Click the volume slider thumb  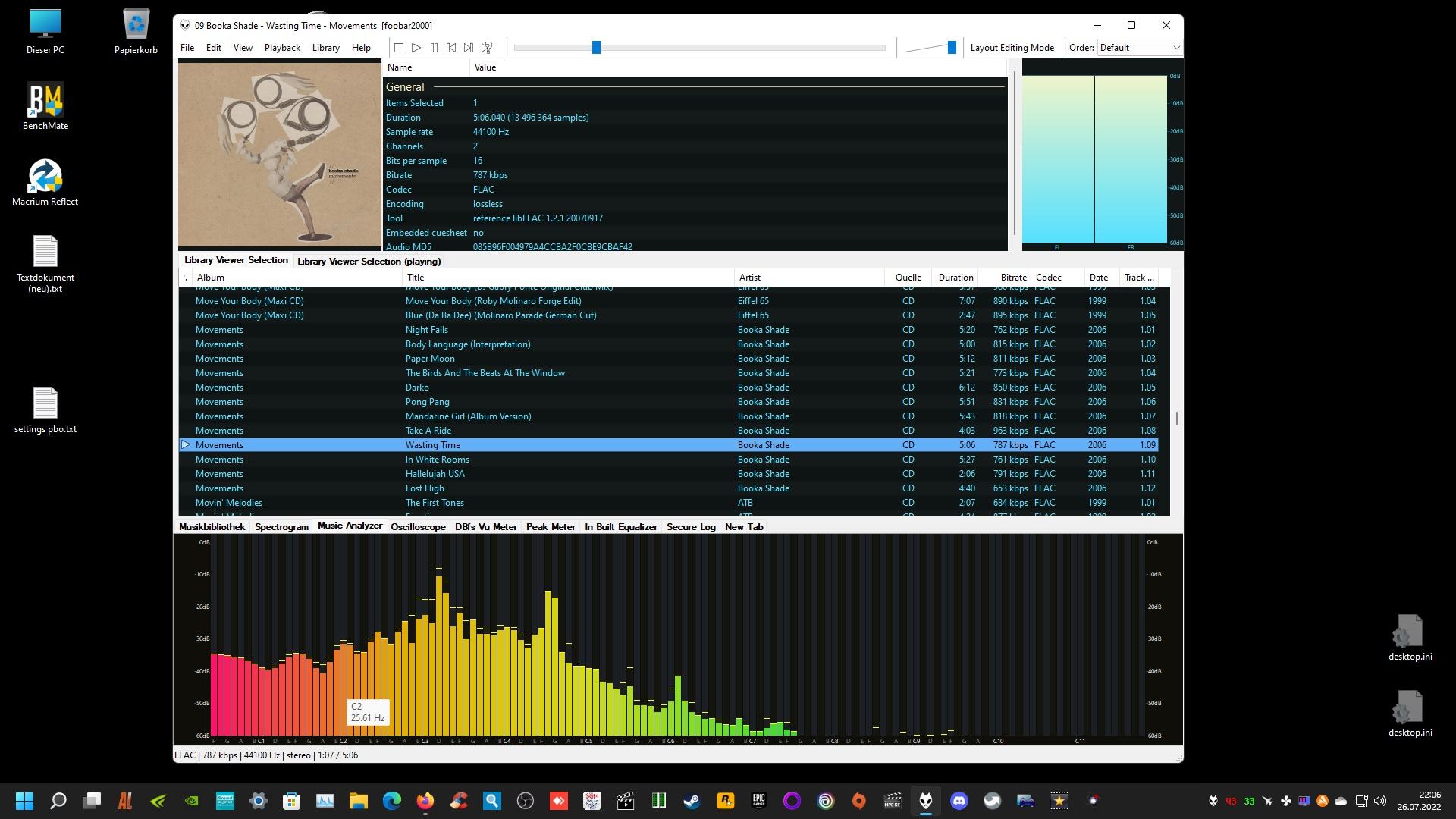952,48
